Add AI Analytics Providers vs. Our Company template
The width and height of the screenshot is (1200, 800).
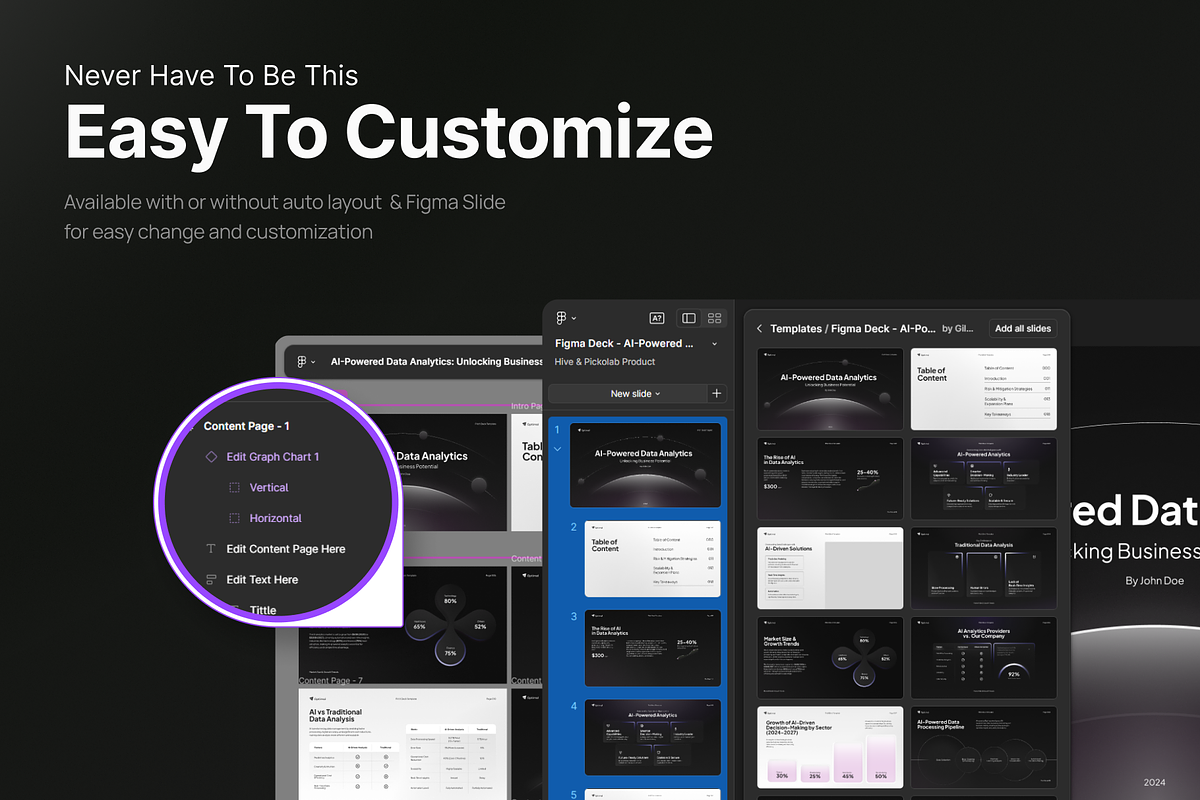point(984,657)
